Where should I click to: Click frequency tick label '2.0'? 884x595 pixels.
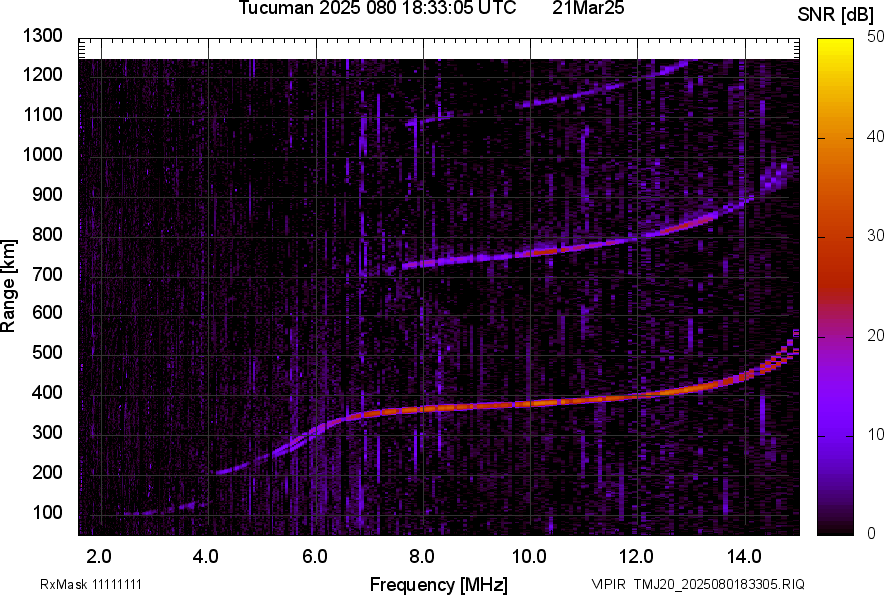[99, 557]
